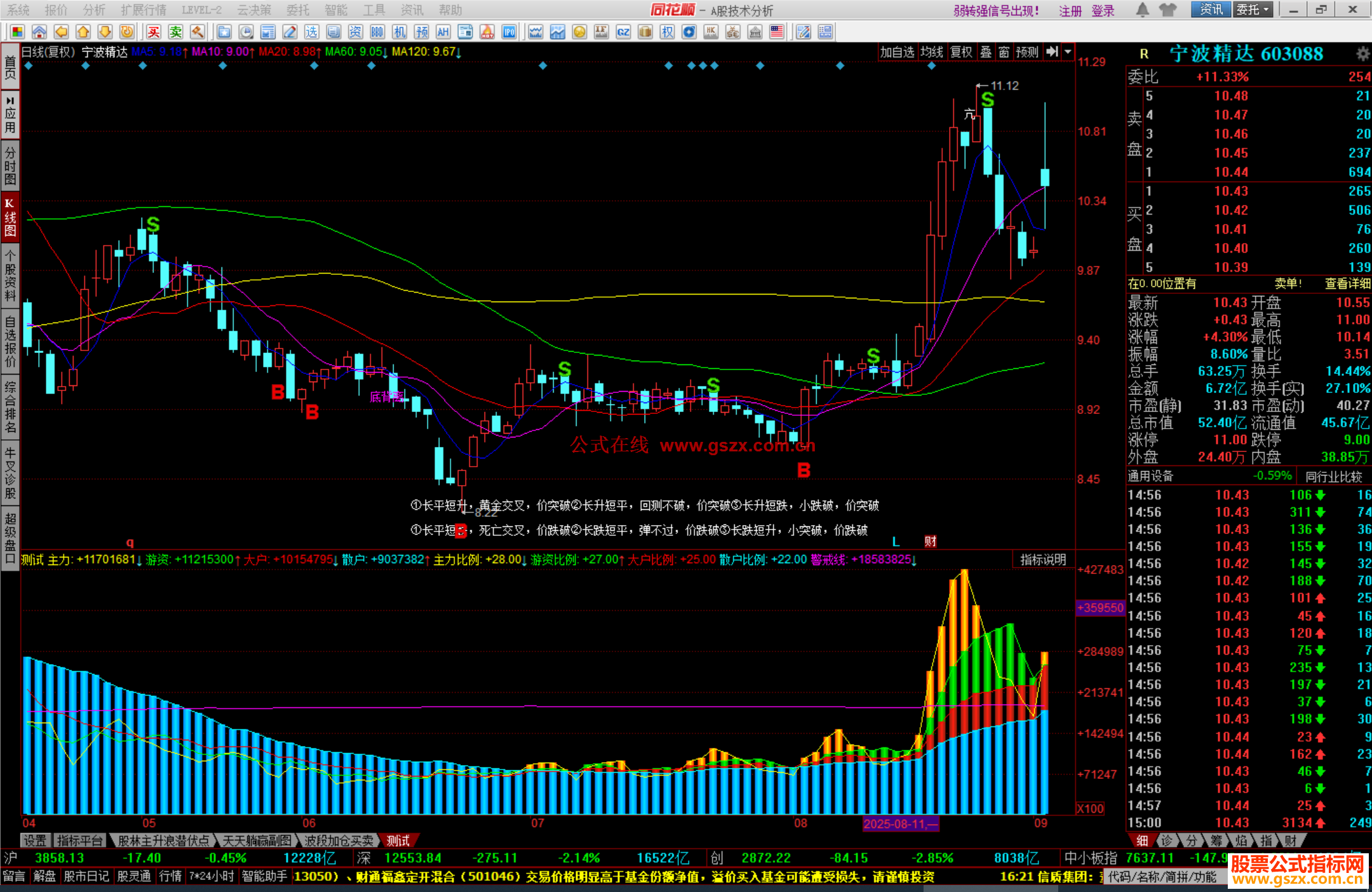
Task: Click the US flag market icon
Action: [776, 32]
